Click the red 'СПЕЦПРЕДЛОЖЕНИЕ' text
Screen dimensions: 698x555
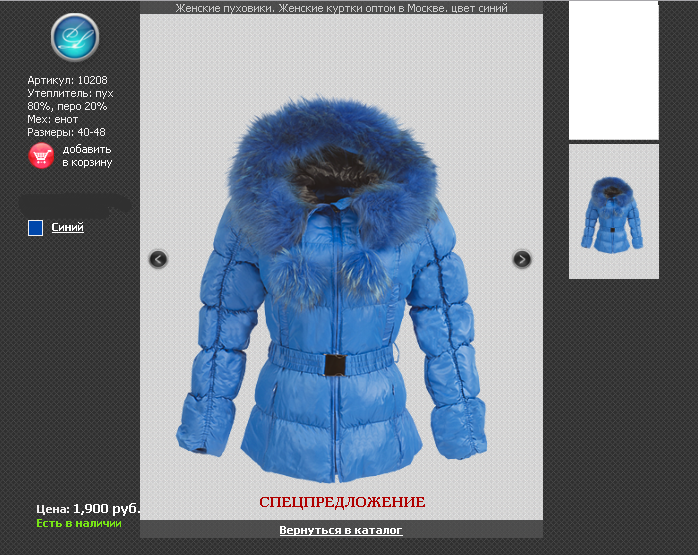[x=342, y=502]
